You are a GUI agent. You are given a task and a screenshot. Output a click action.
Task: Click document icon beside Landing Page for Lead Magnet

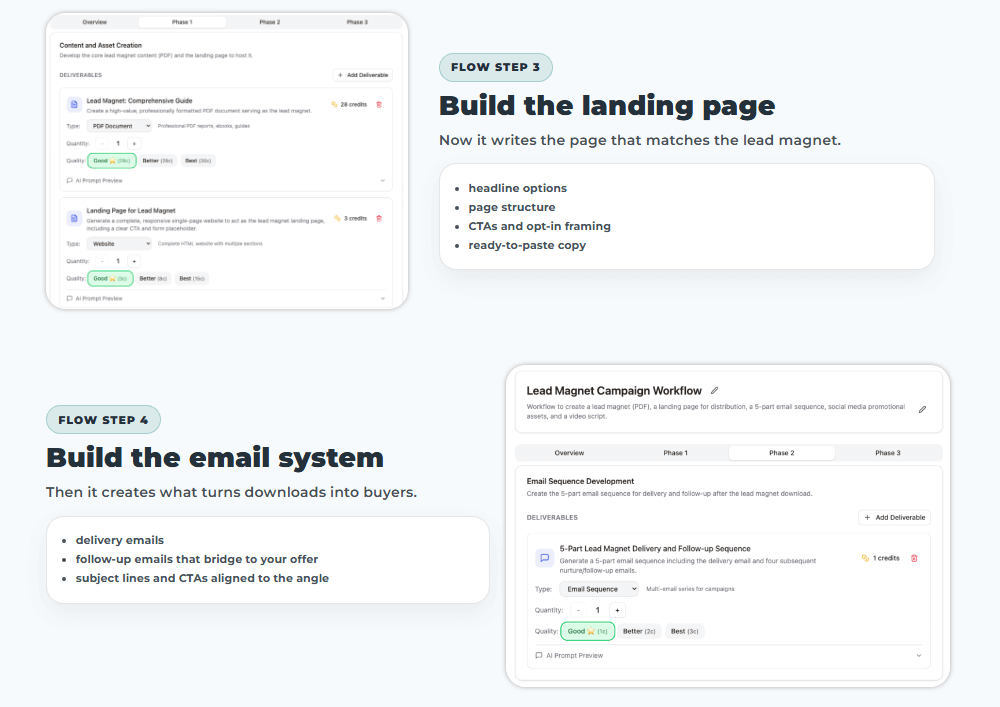[74, 218]
